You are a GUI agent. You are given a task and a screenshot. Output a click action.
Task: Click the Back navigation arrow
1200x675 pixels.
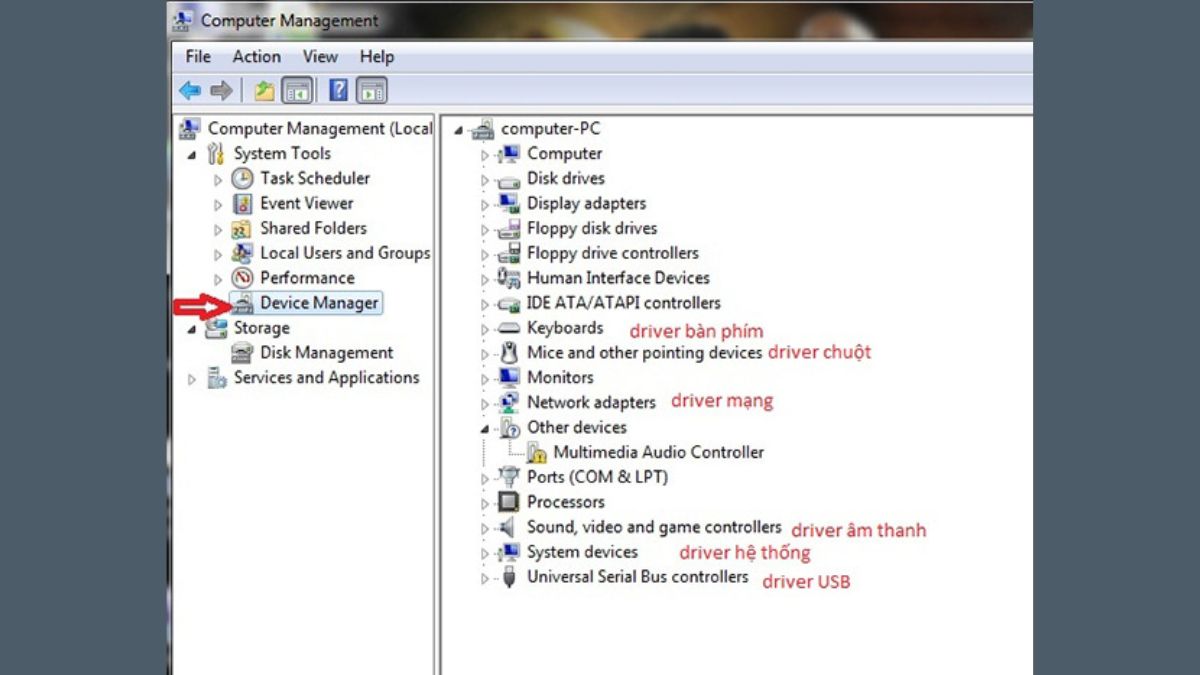coord(190,90)
